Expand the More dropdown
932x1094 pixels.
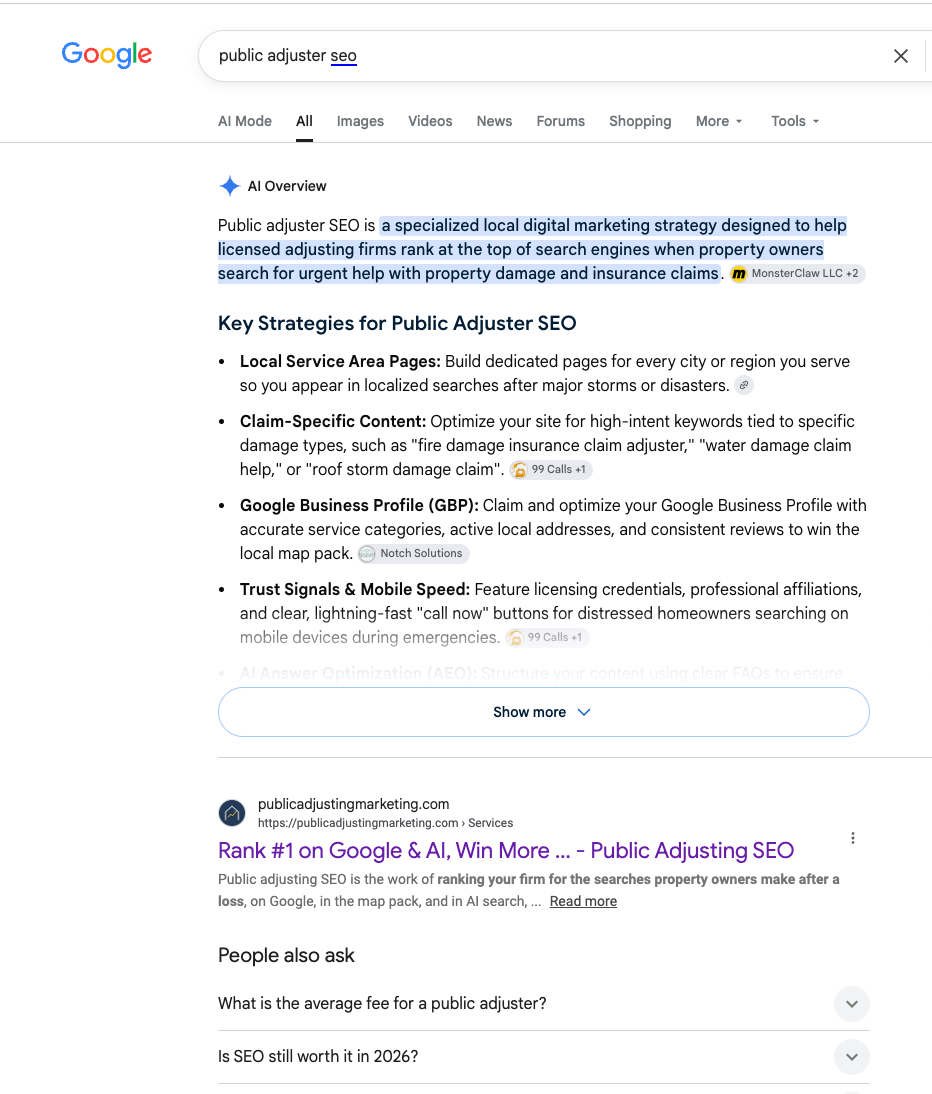[719, 121]
